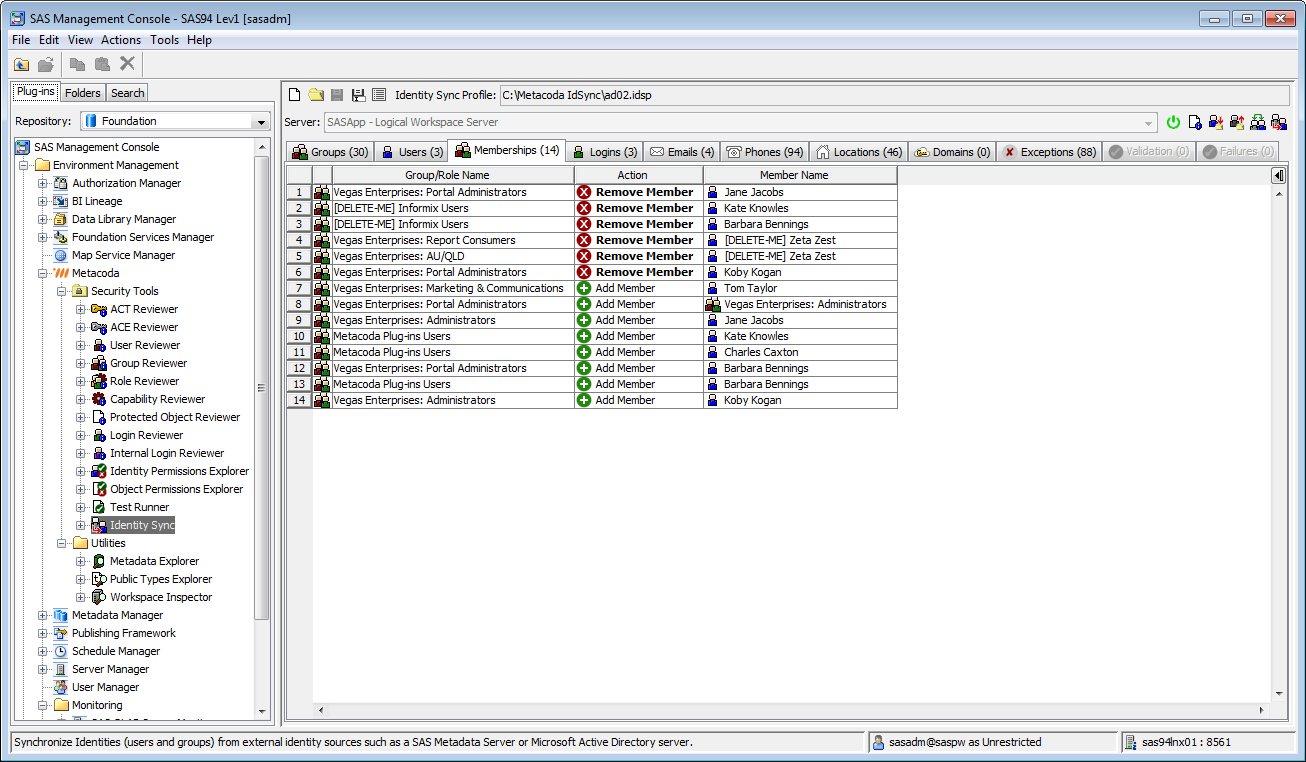Click the collapse side panel arrow icon
Screen dimensions: 1306x762
[1278, 175]
